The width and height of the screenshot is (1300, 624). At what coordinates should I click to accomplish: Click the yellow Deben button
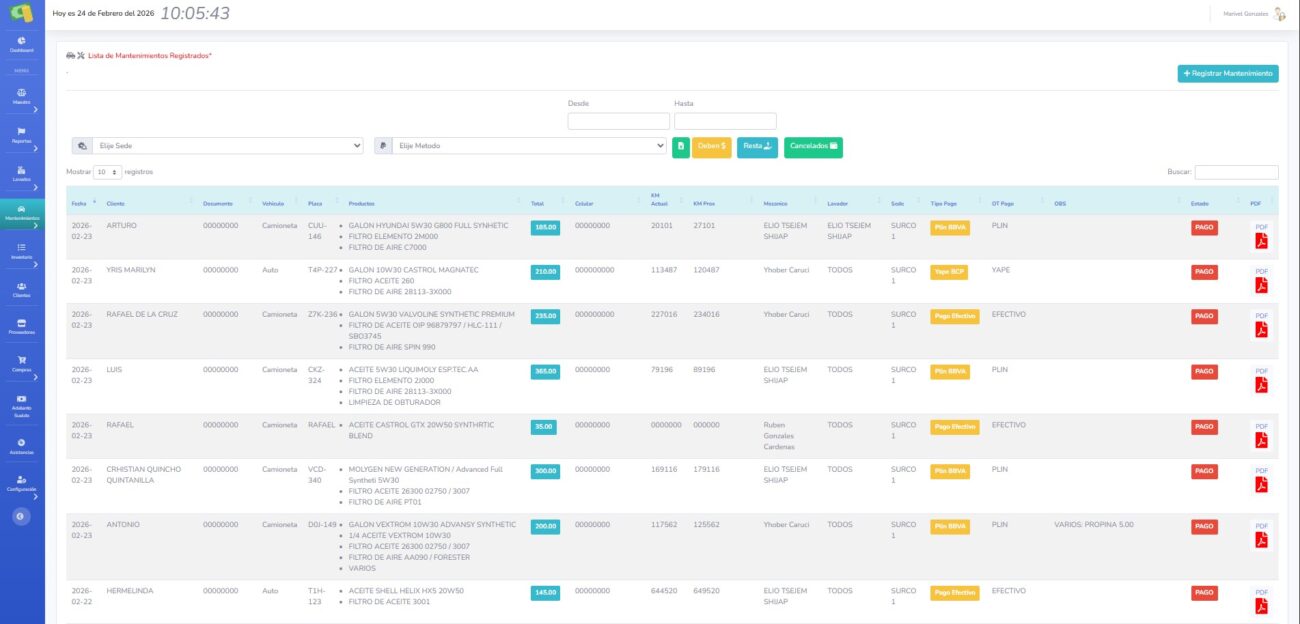(x=711, y=146)
